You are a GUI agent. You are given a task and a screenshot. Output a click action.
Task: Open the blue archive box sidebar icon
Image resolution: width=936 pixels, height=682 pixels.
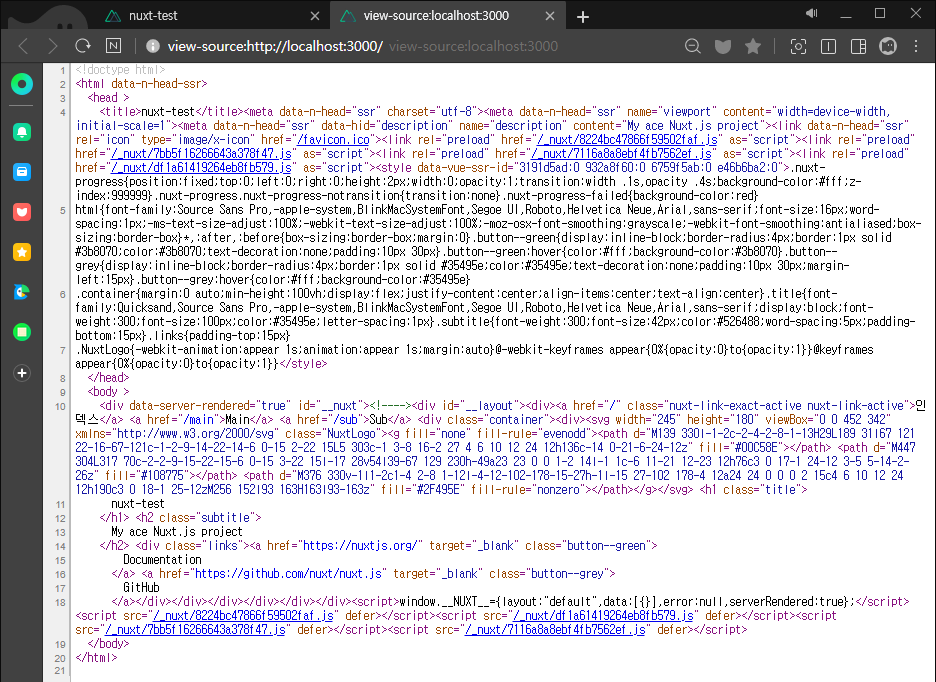22,172
